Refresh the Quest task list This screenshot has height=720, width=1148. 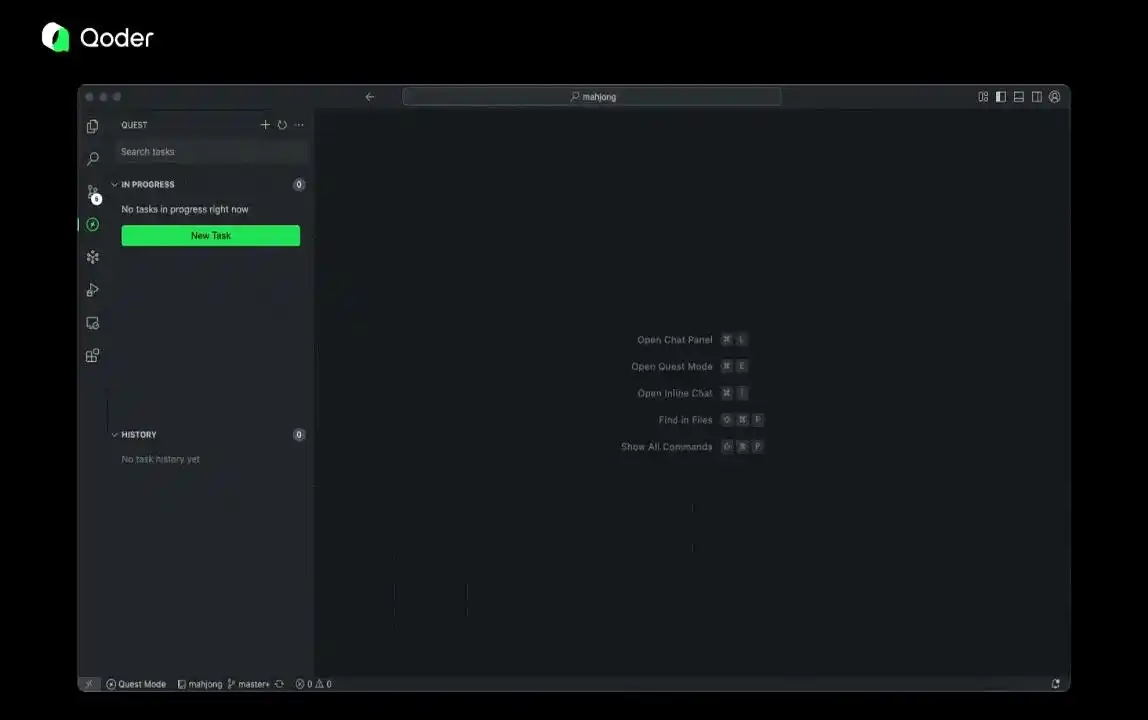tap(282, 125)
